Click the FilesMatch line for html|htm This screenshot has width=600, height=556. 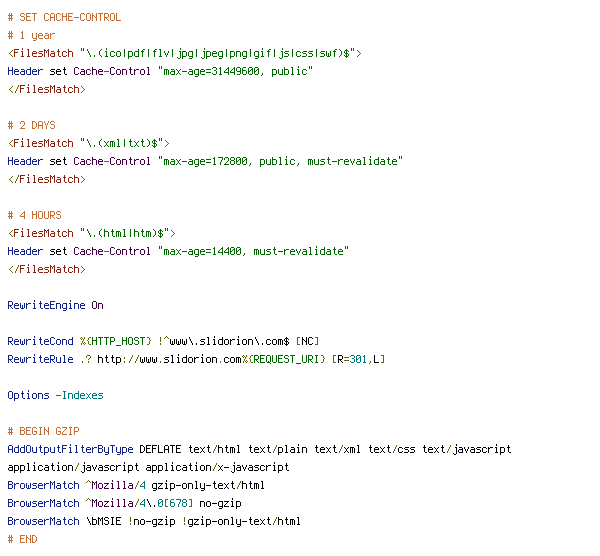coord(91,234)
